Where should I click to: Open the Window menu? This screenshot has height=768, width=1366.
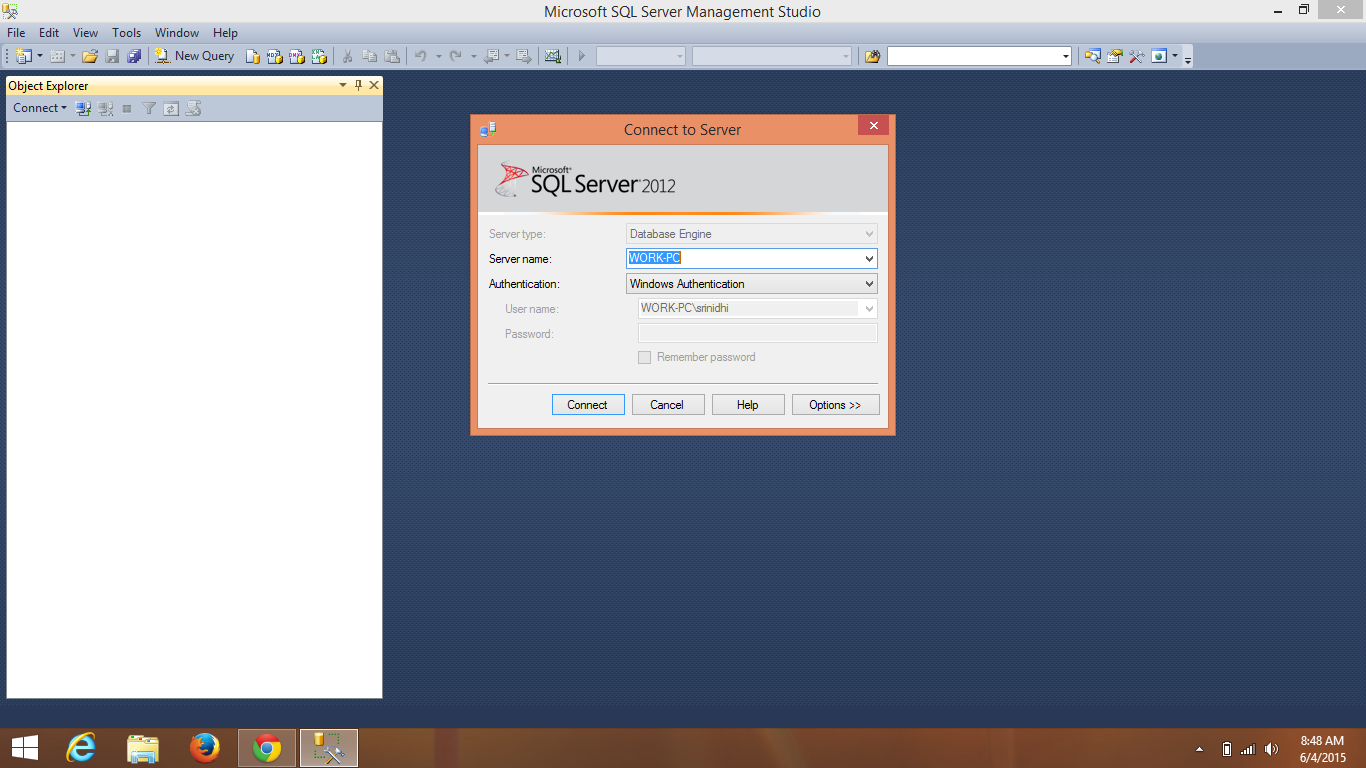click(x=177, y=32)
